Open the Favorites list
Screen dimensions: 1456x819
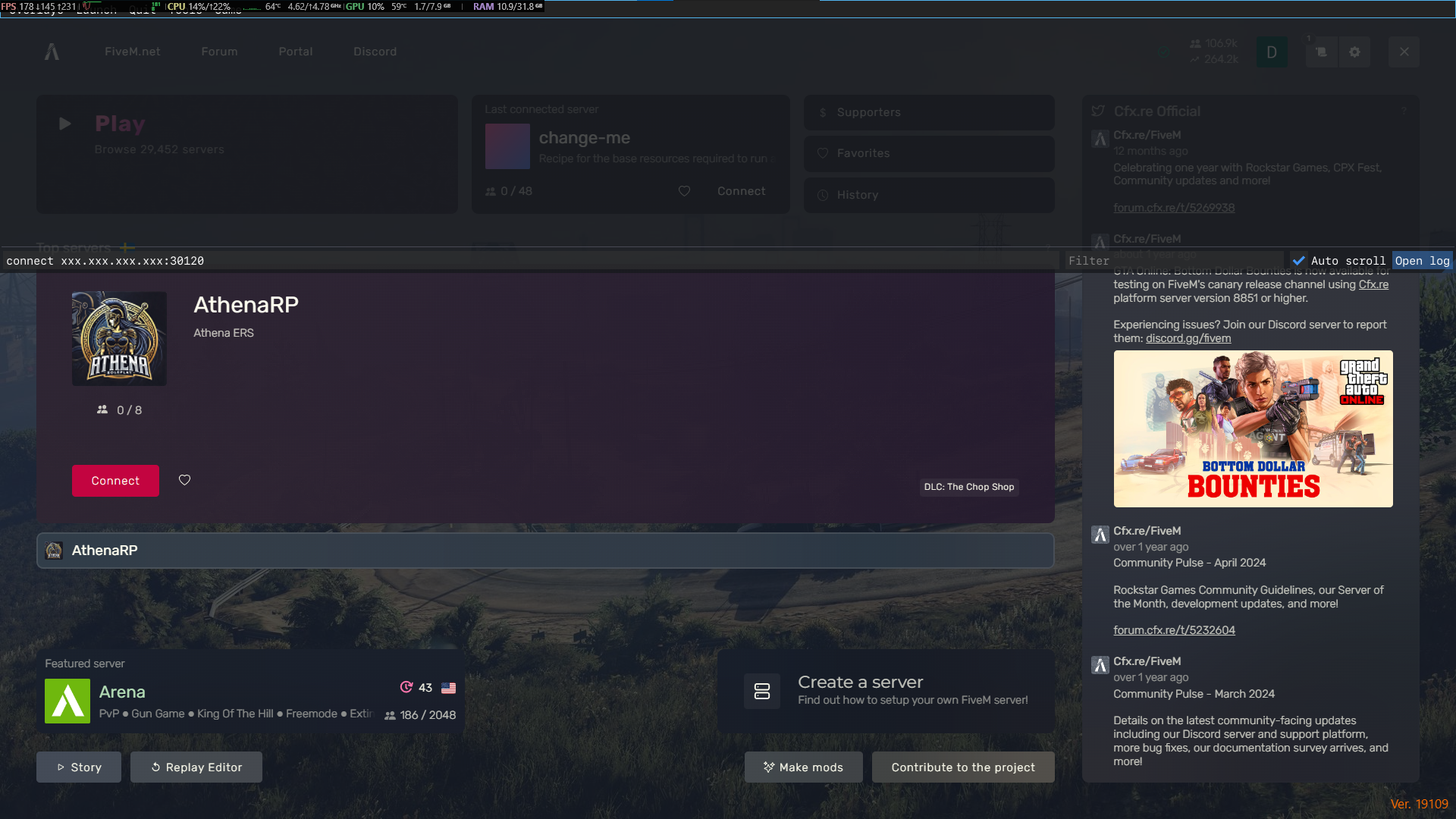coord(929,153)
